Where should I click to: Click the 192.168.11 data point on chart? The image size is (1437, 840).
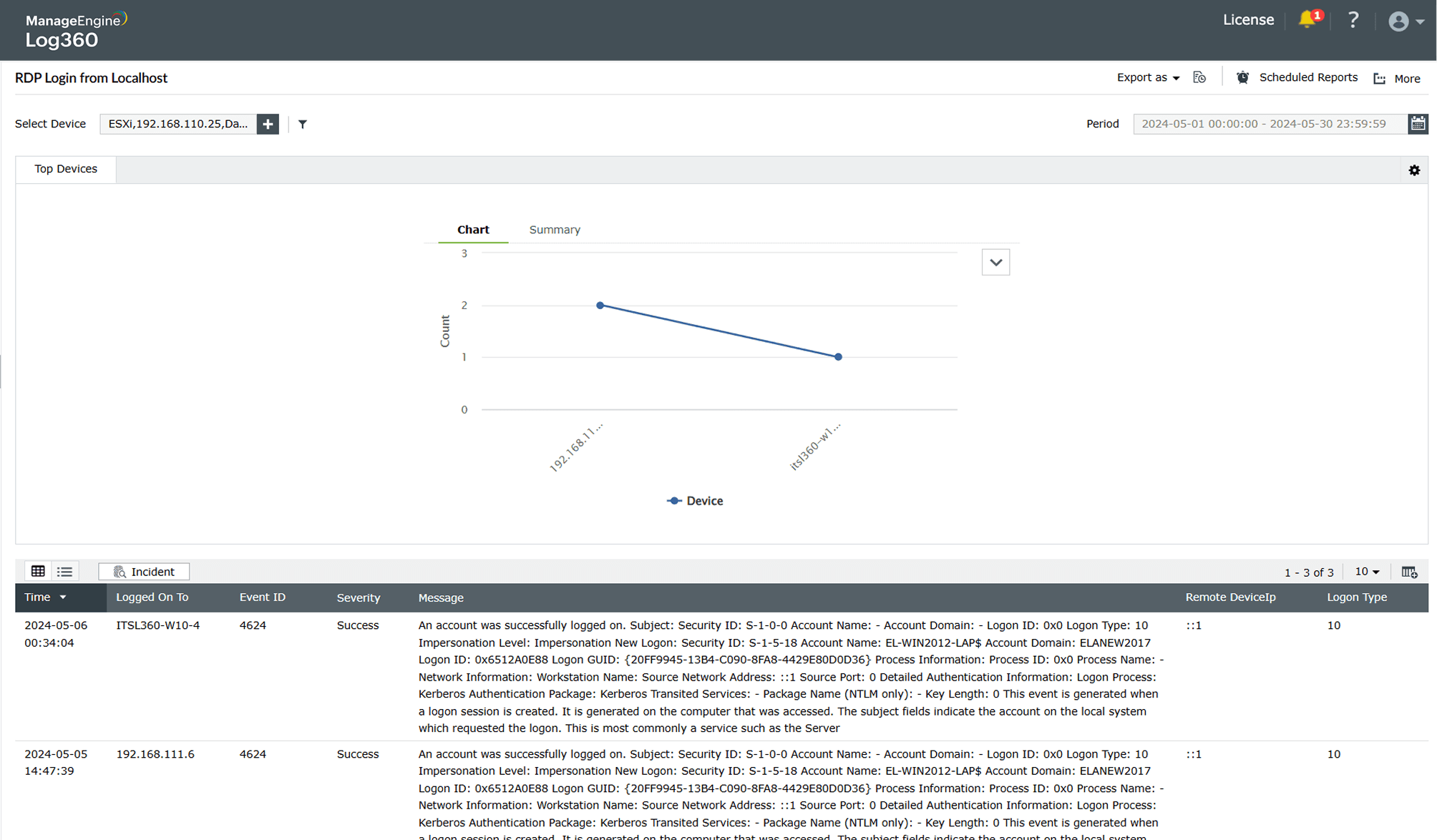600,306
